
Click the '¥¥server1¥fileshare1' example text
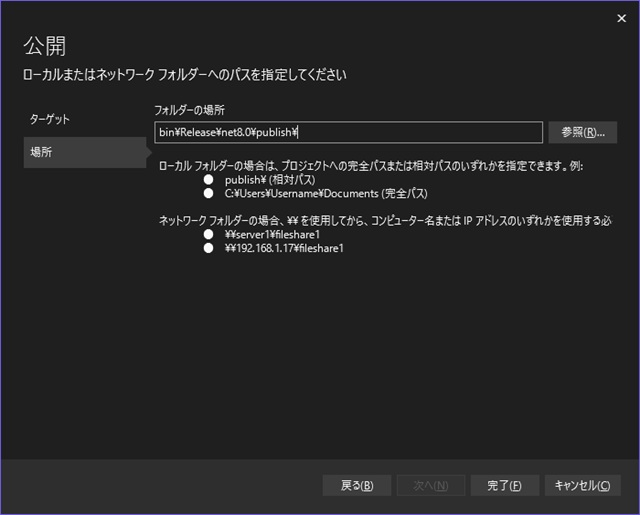272,234
